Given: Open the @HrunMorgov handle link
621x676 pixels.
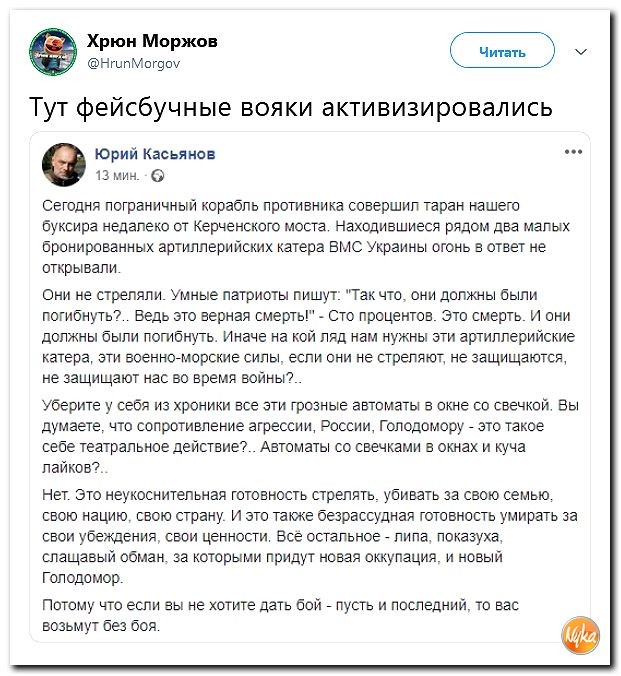Looking at the screenshot, I should 133,64.
